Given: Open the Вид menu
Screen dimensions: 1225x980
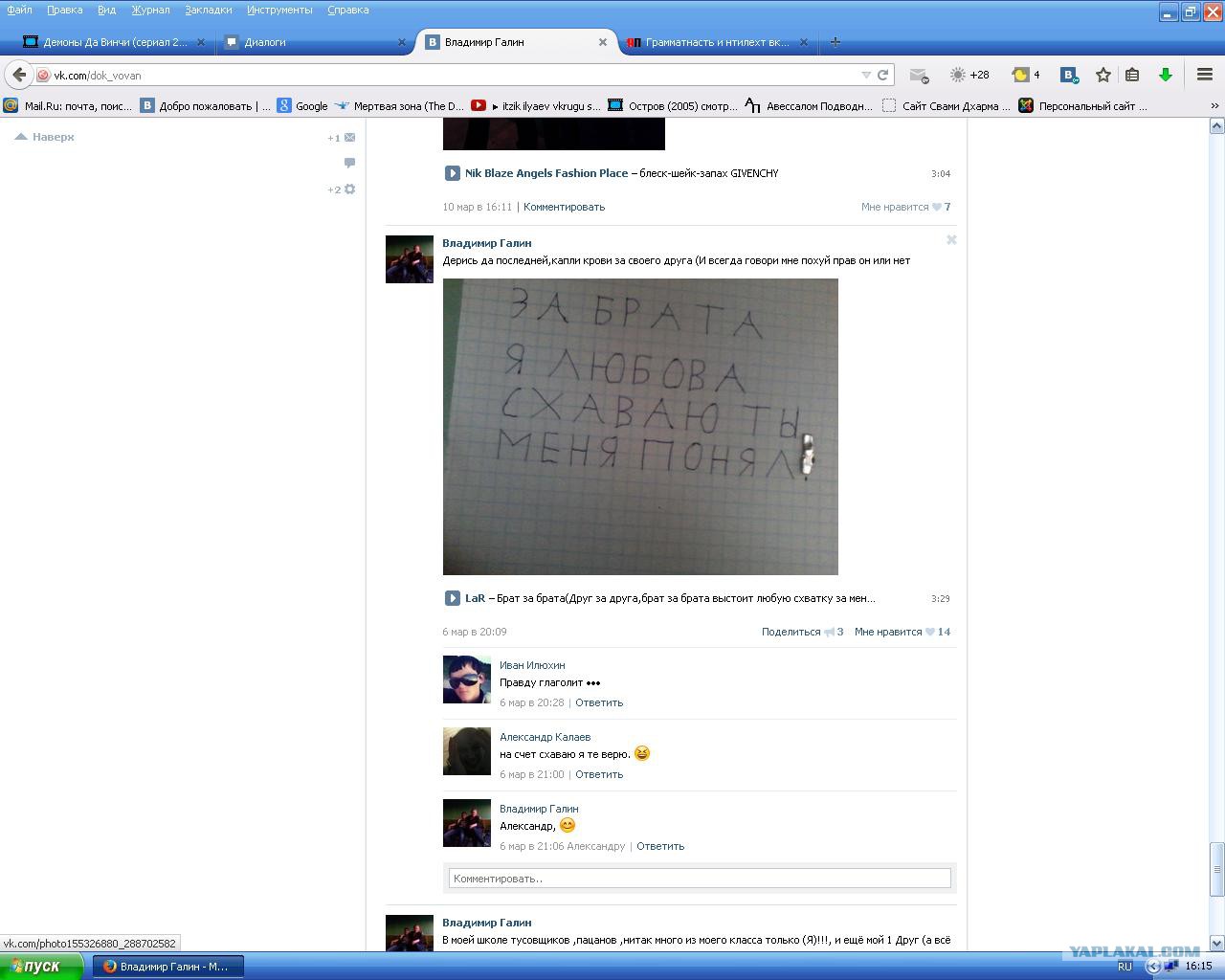Looking at the screenshot, I should click(106, 10).
